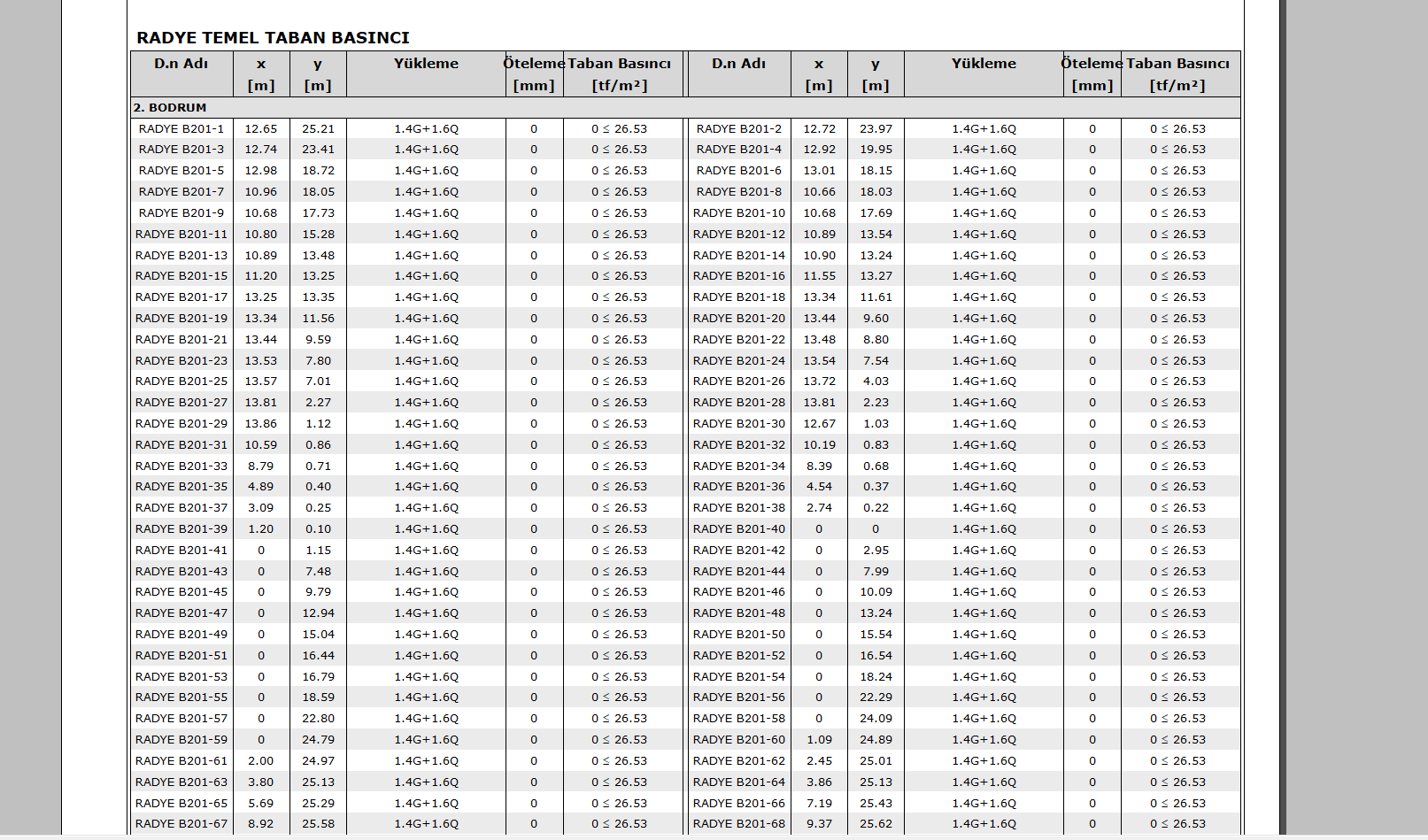Click cell RADYE B201-58
Image resolution: width=1428 pixels, height=840 pixels.
[739, 719]
